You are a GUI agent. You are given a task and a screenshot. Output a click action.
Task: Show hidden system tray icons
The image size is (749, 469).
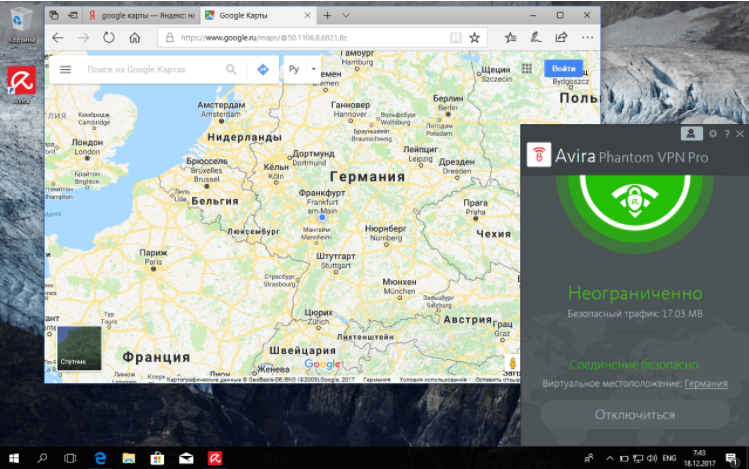tap(610, 458)
